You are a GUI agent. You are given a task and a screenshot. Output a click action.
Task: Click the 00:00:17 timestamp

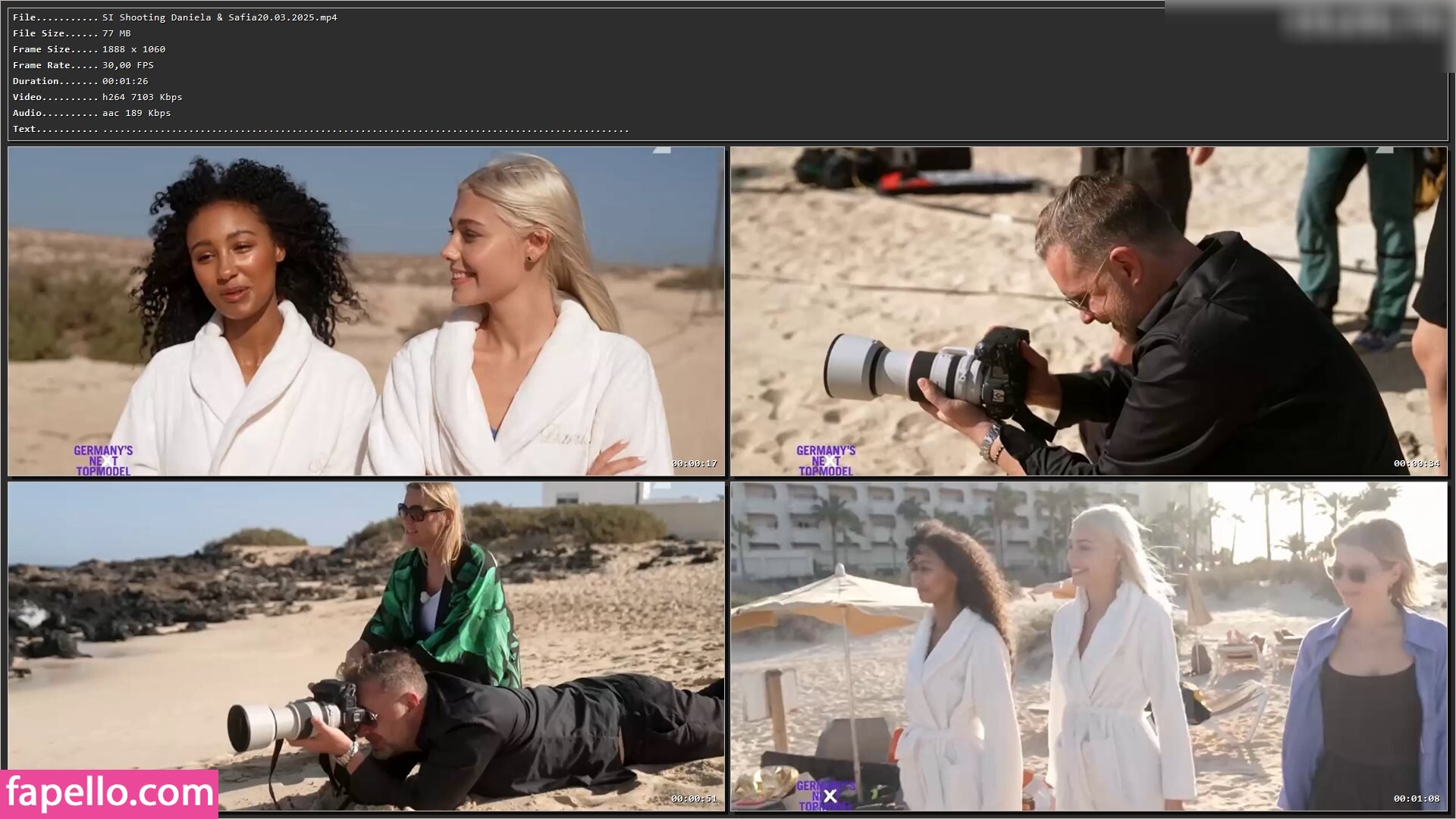point(693,463)
